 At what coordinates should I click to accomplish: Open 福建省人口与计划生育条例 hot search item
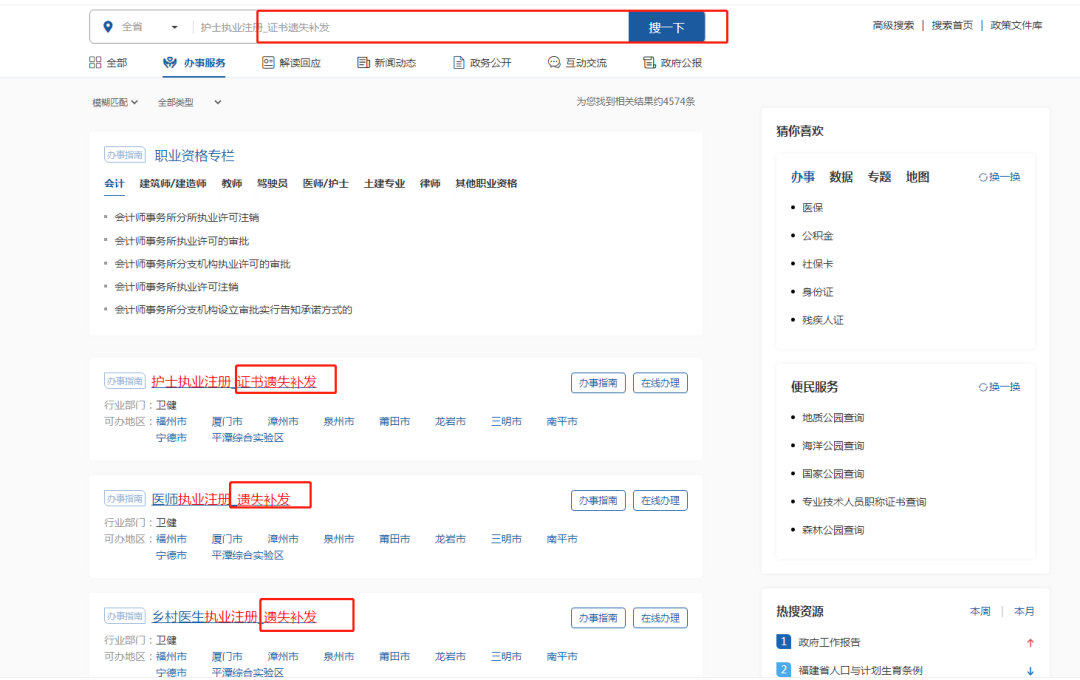click(860, 670)
